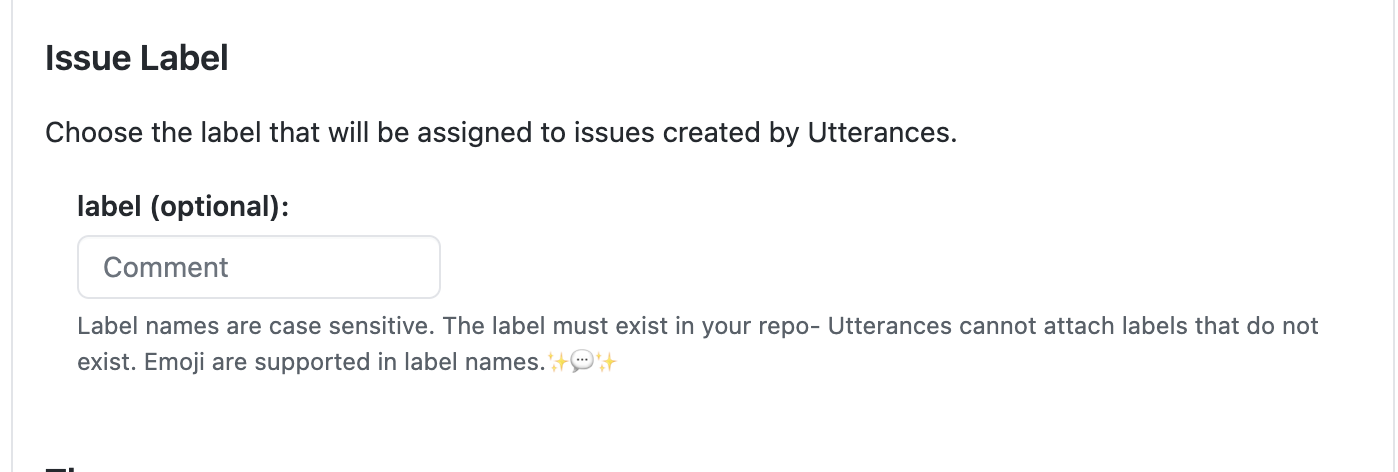Click the "Issue Label" section heading
This screenshot has height=472, width=1398.
137,59
